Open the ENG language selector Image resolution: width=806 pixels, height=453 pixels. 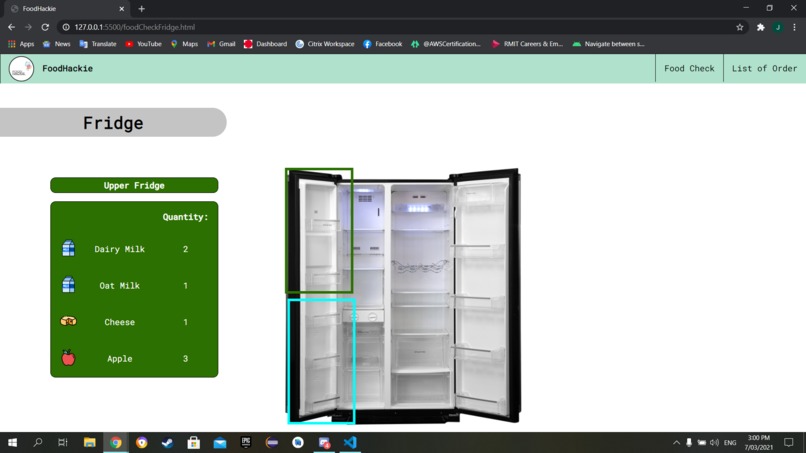pyautogui.click(x=730, y=443)
